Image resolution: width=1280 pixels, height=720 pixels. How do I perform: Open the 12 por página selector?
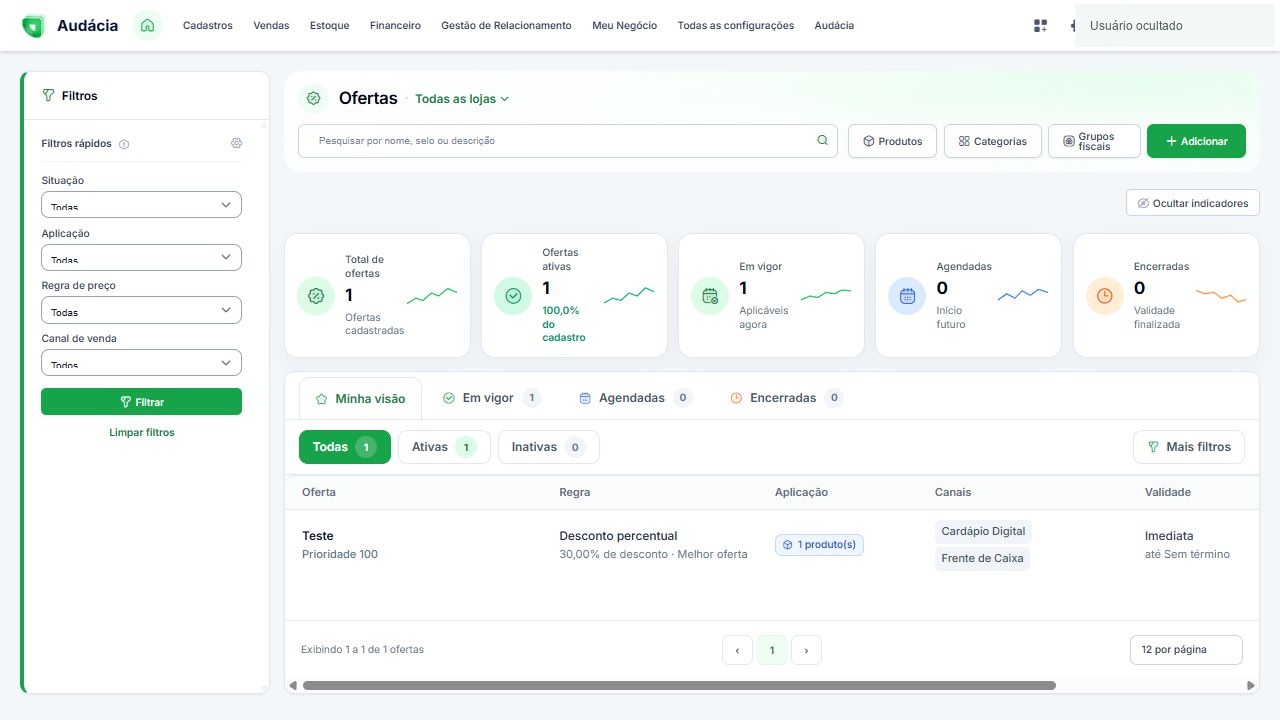(x=1186, y=650)
